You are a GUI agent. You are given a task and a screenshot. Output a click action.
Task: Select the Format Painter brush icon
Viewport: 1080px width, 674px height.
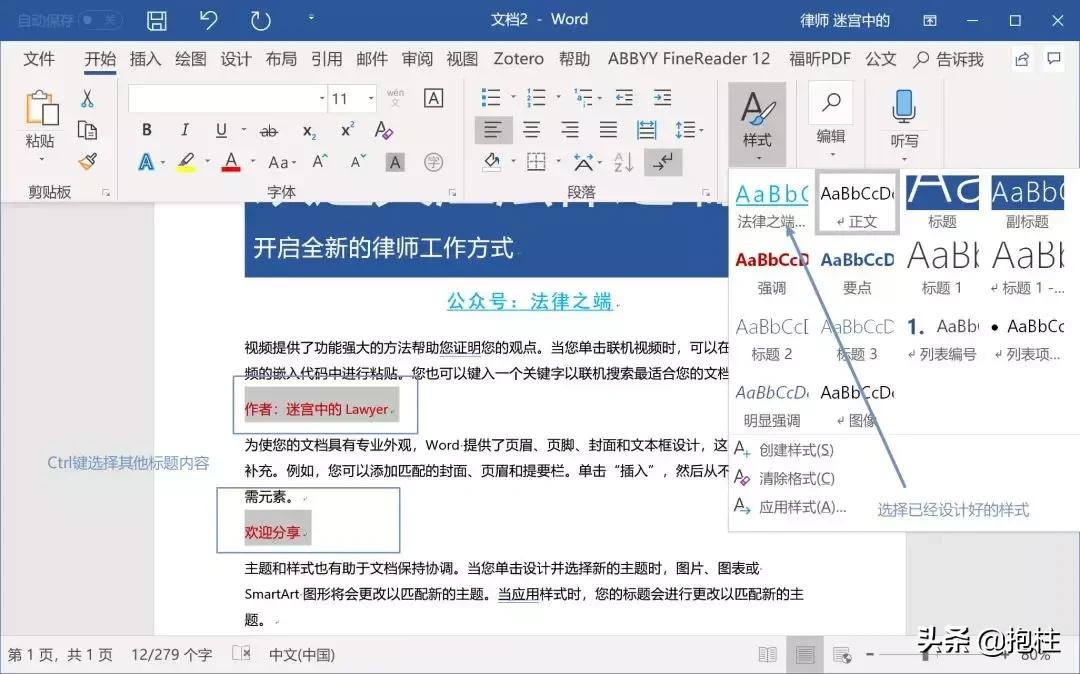[88, 160]
